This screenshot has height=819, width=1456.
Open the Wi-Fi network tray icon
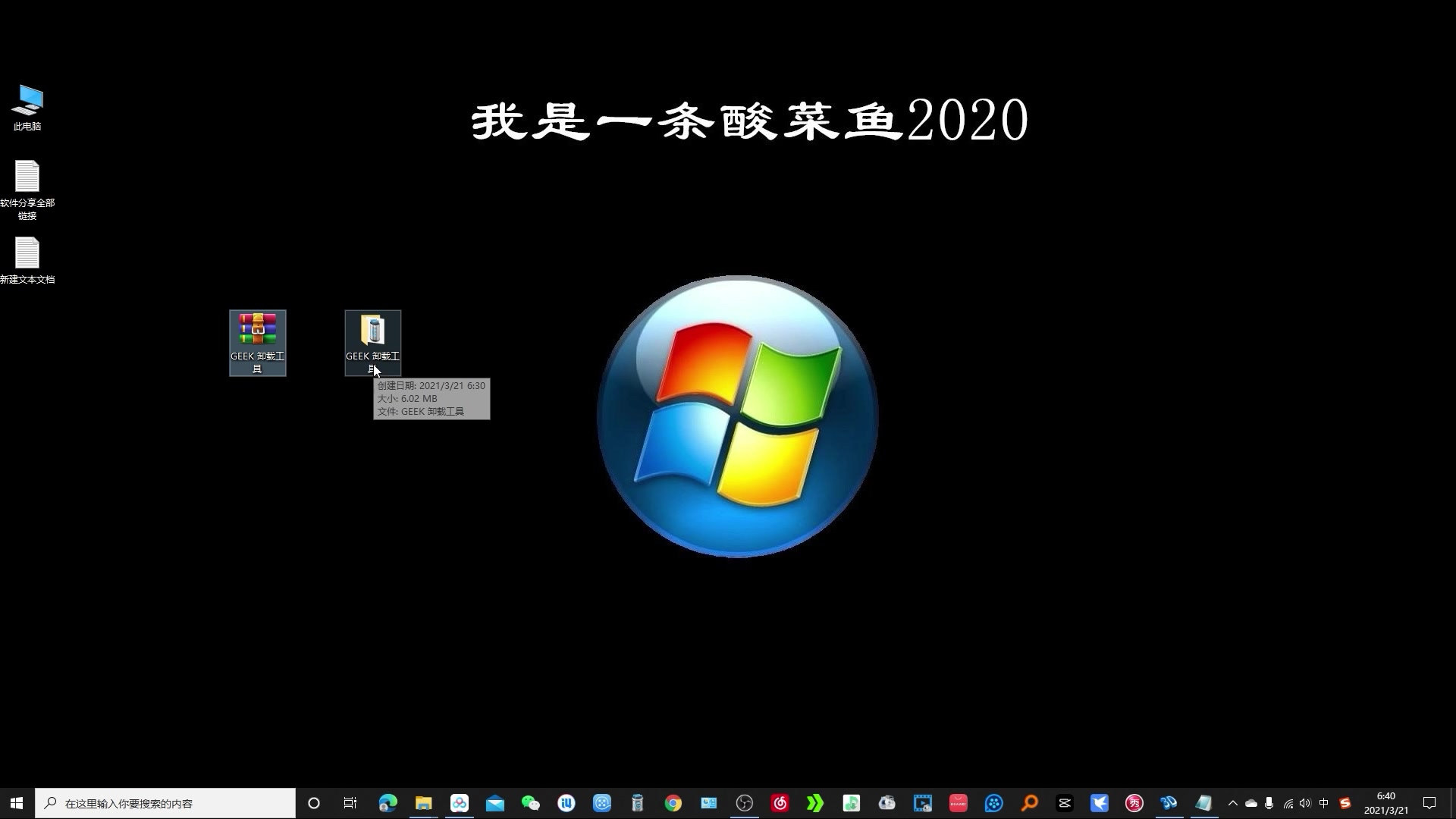point(1288,803)
